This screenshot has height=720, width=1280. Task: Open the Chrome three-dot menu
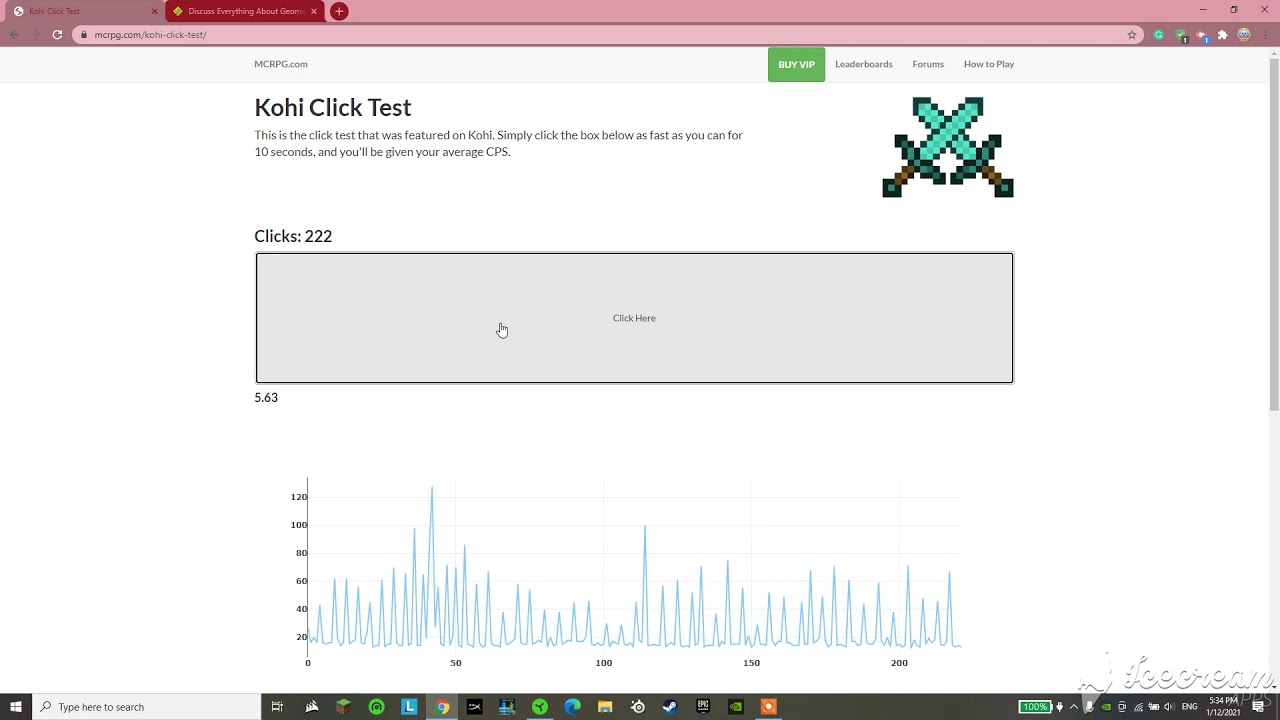pos(1265,34)
